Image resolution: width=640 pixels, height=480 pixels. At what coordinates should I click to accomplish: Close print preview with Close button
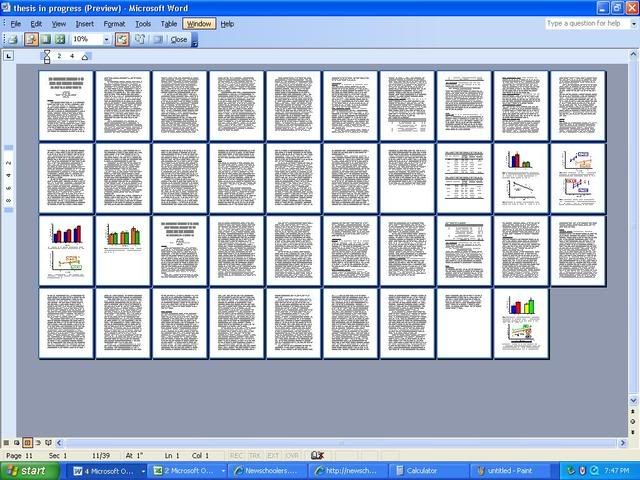[x=179, y=39]
